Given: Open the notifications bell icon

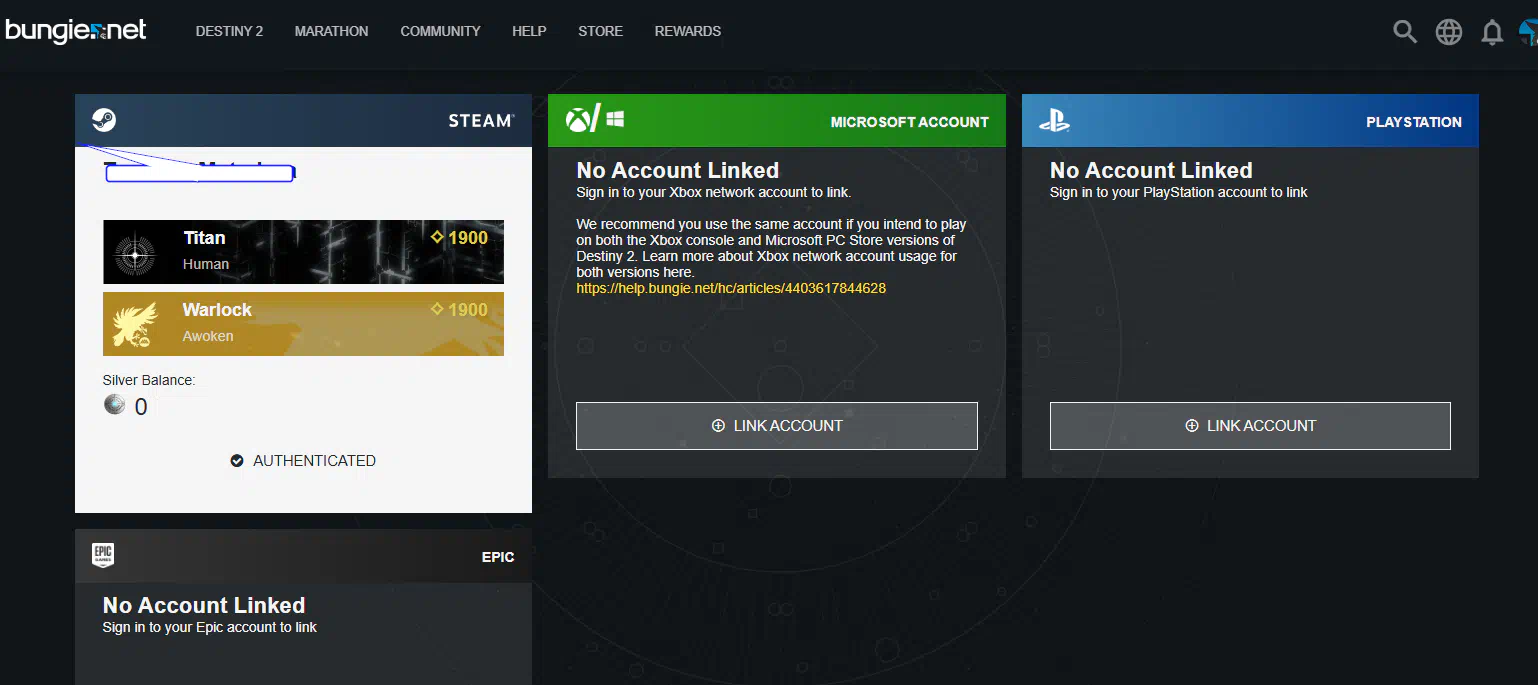Looking at the screenshot, I should [x=1492, y=33].
